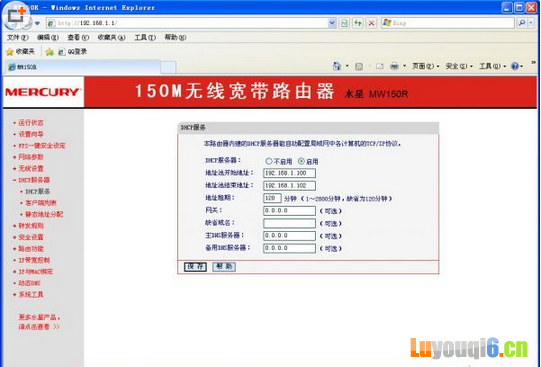Click the 保存 save button
Screen dimensions: 541x367
[195, 267]
